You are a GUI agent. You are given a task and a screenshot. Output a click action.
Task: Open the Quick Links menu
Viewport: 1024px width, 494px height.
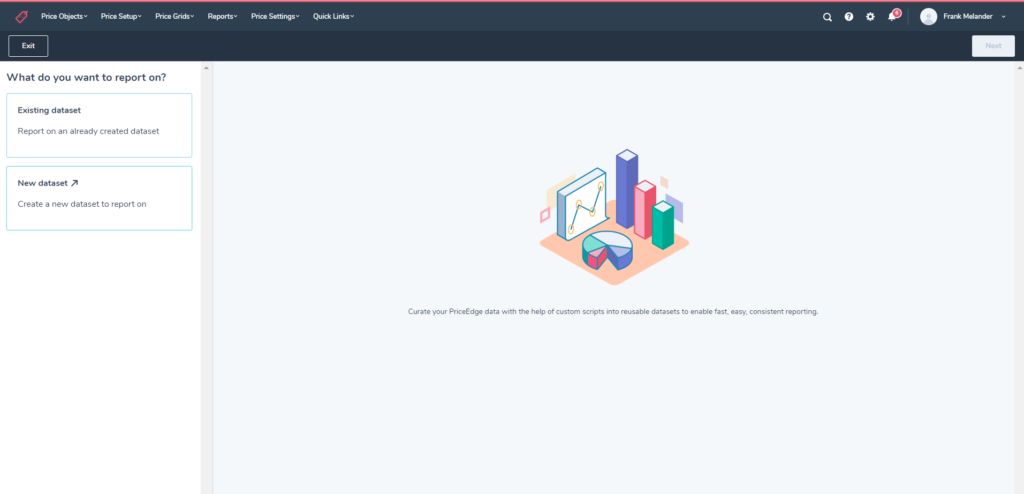coord(334,16)
